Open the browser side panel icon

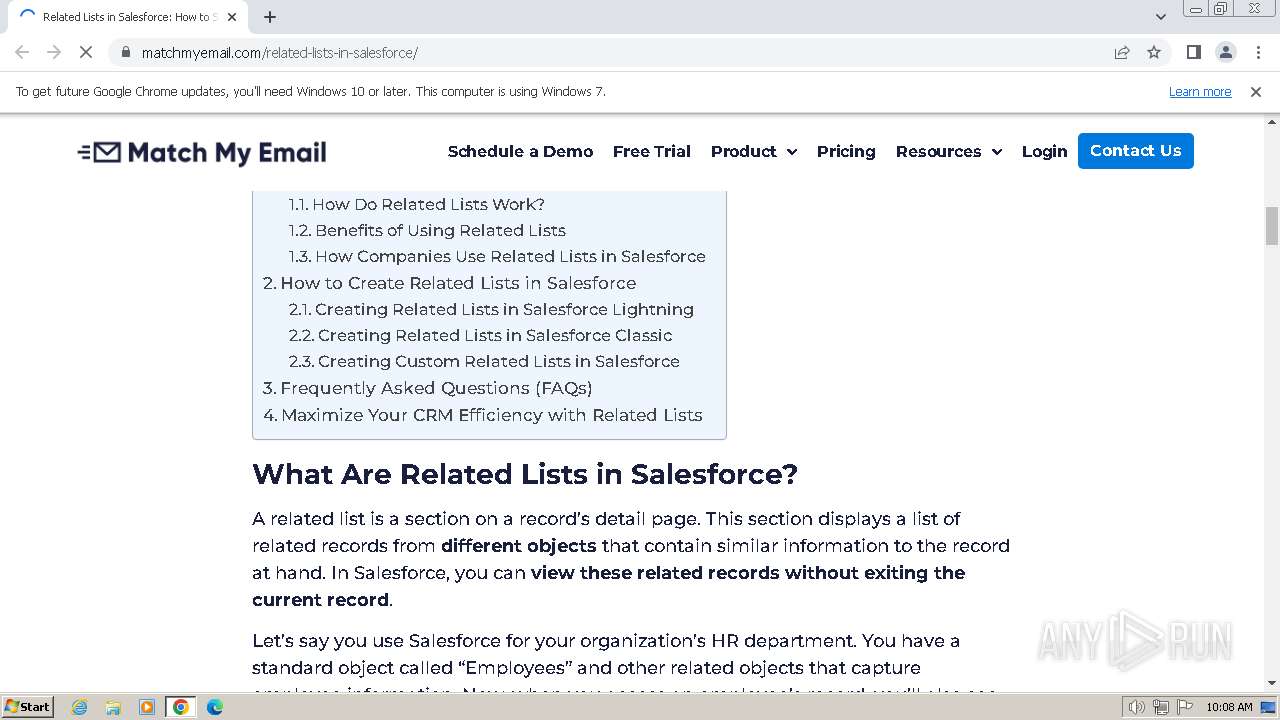pyautogui.click(x=1193, y=52)
